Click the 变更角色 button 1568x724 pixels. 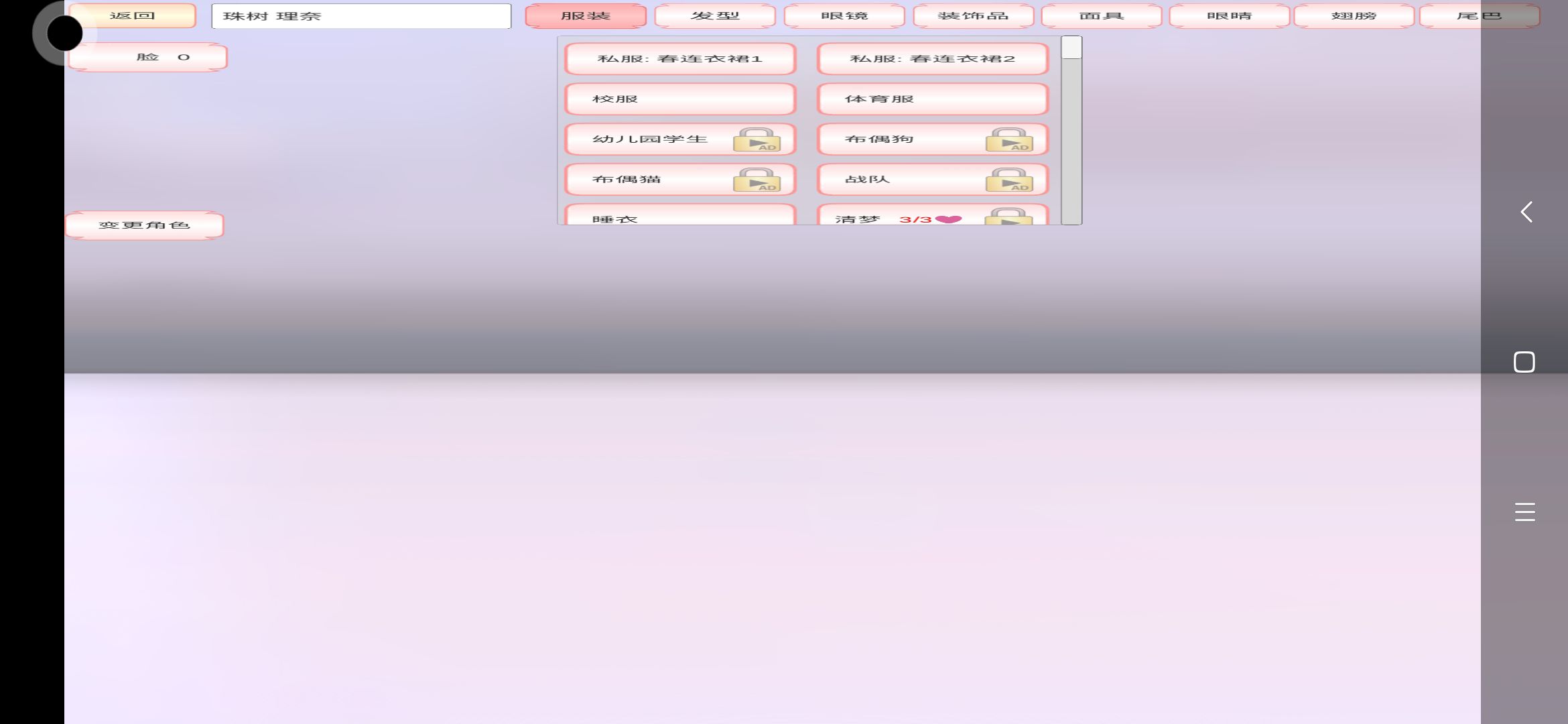145,225
